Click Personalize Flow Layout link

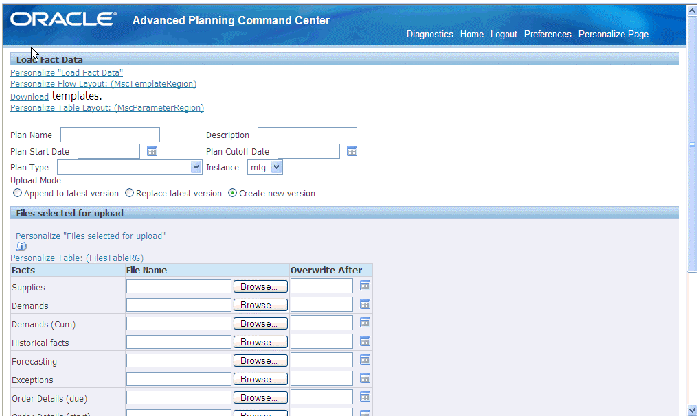pos(103,84)
